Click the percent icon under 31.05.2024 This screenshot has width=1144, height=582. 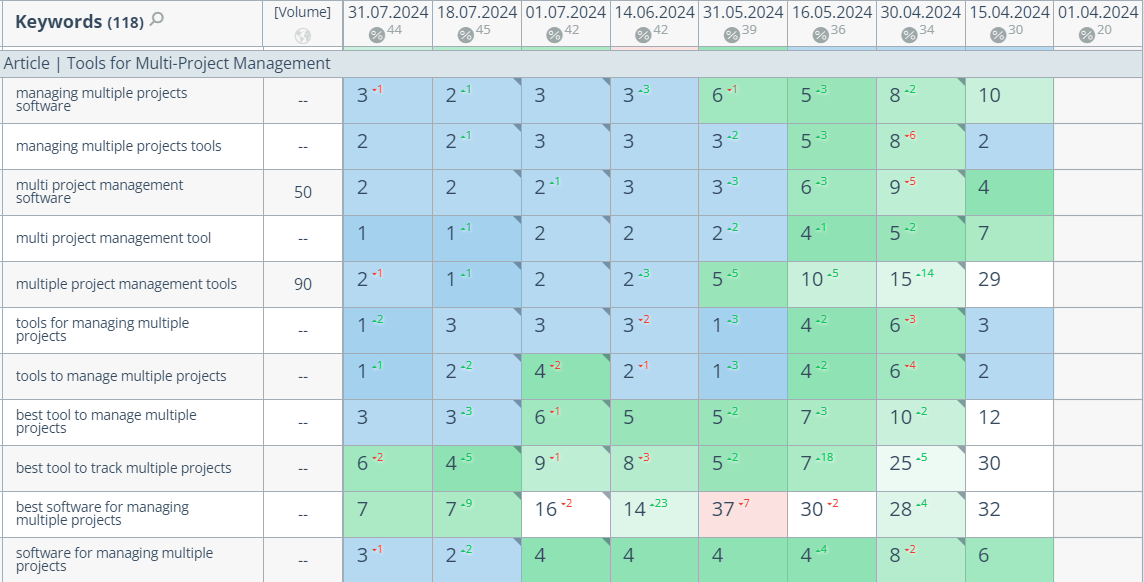click(x=732, y=35)
